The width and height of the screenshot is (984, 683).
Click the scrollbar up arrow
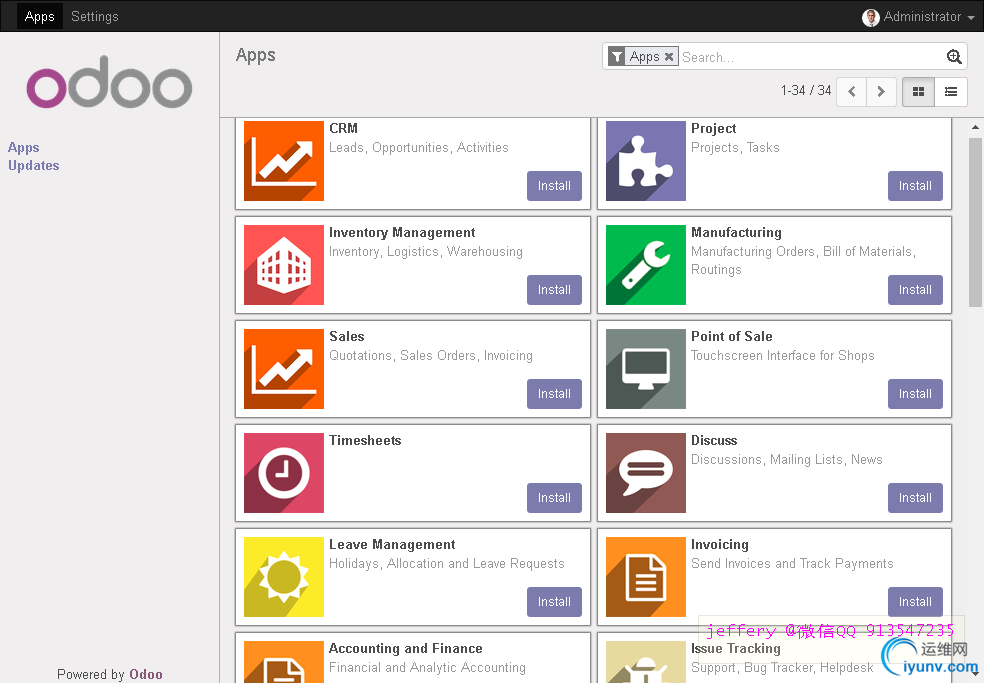(975, 127)
